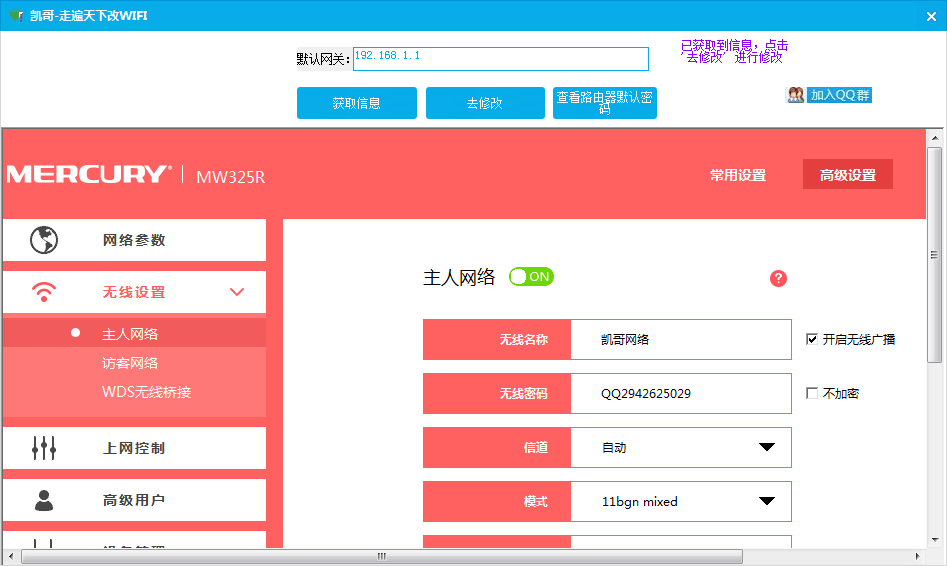Open the 上网控制 menu
The width and height of the screenshot is (947, 566).
pyautogui.click(x=134, y=448)
